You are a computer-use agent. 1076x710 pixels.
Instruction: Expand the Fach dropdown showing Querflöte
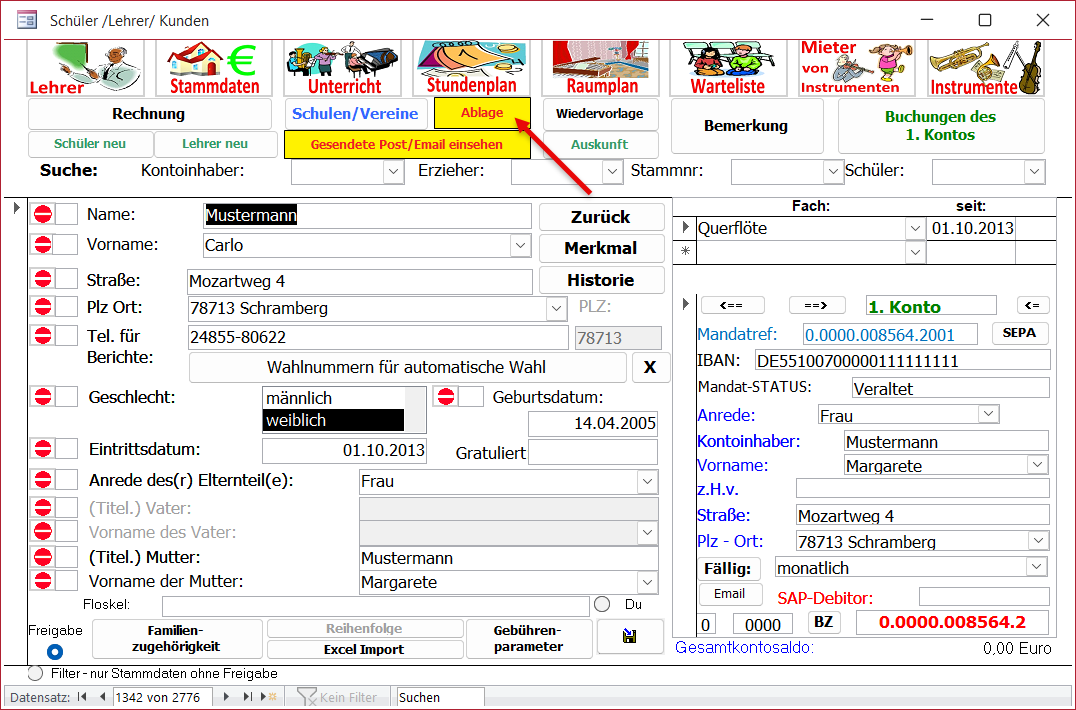tap(915, 228)
